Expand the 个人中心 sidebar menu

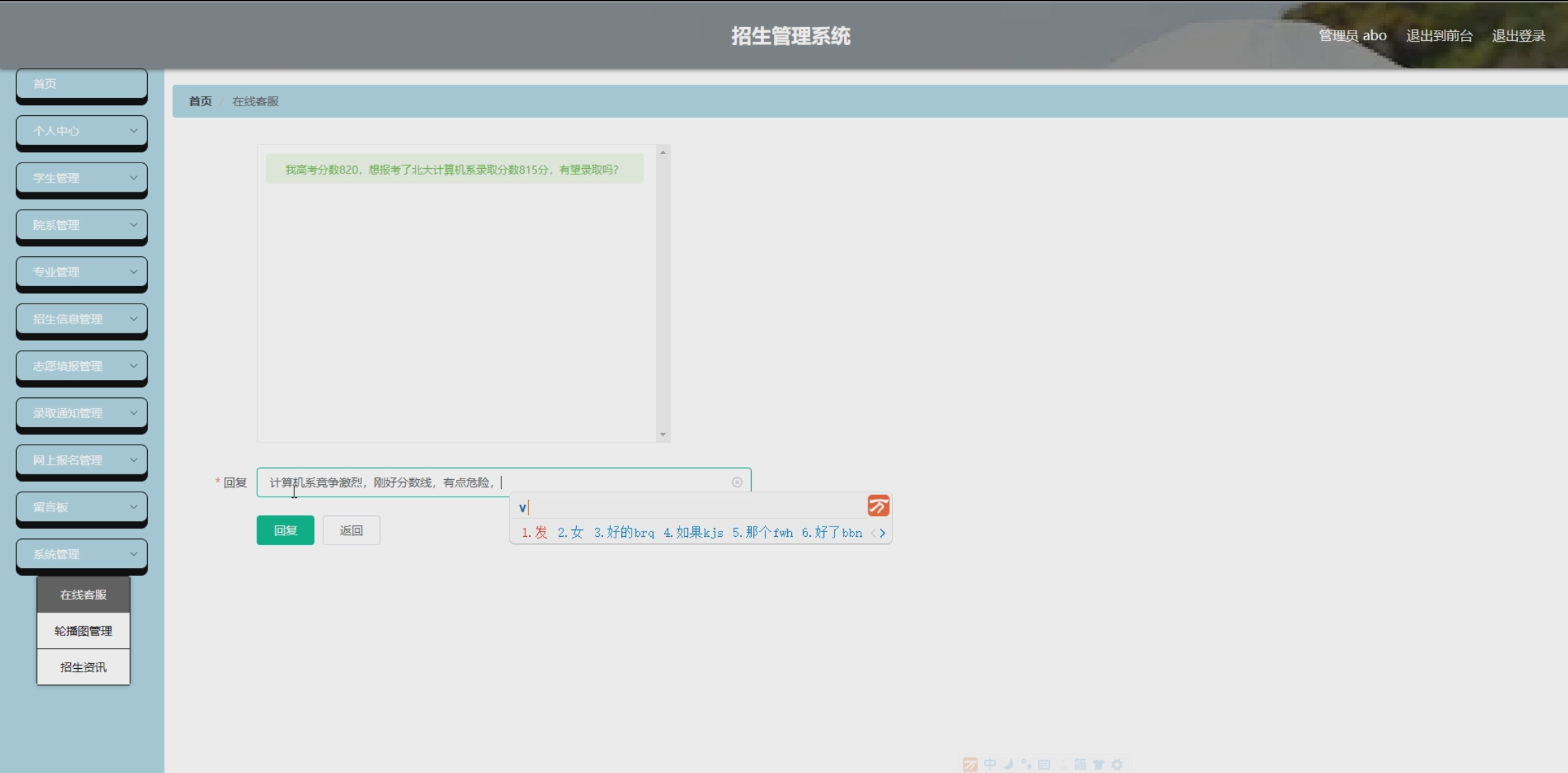(82, 131)
